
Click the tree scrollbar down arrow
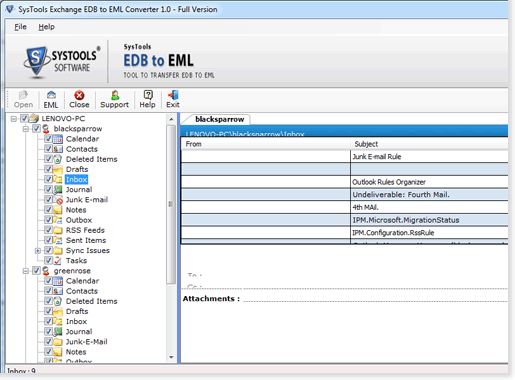click(x=171, y=357)
